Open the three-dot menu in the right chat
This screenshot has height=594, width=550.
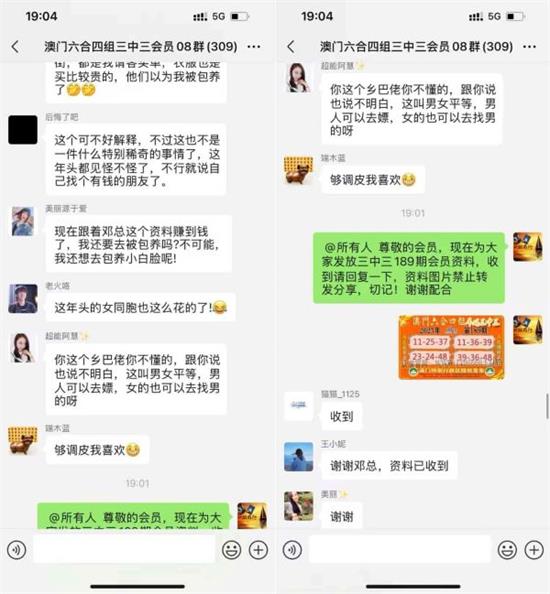point(530,47)
